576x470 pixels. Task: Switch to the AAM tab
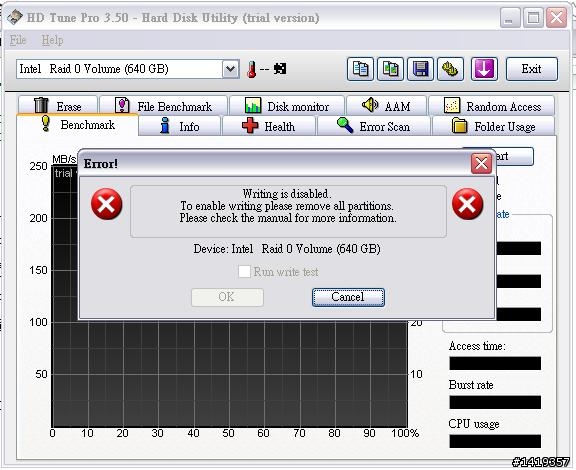coord(386,106)
